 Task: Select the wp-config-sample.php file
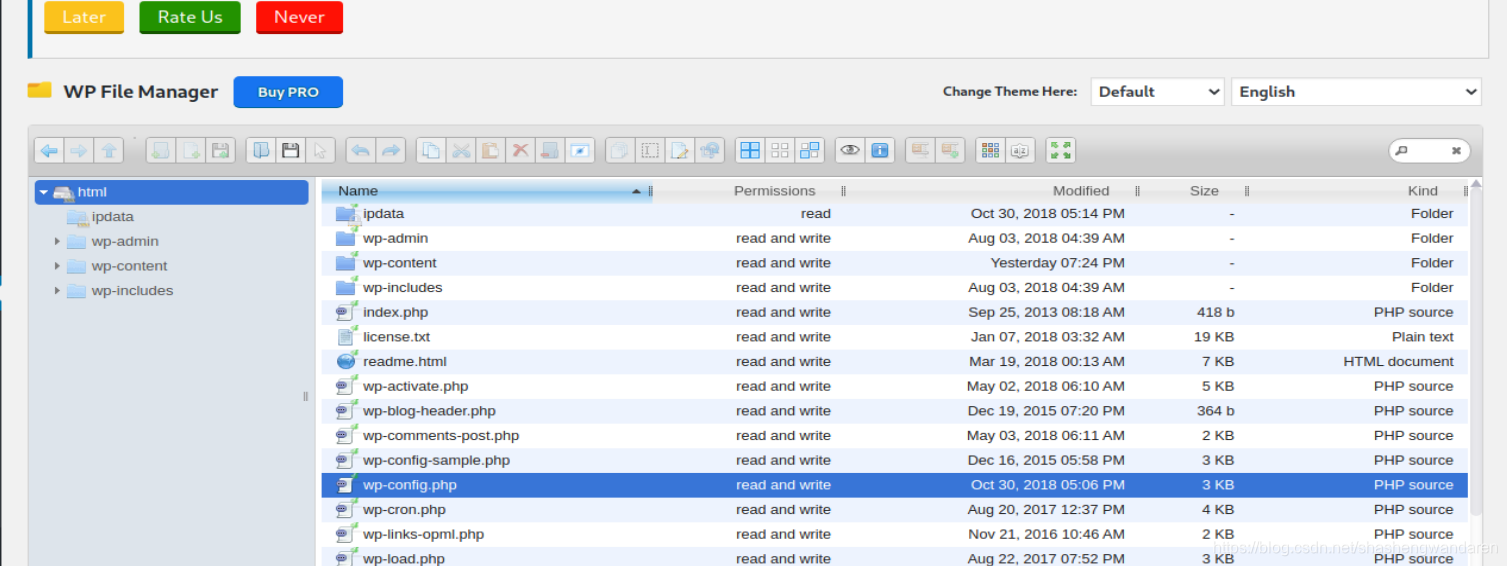coord(895,460)
